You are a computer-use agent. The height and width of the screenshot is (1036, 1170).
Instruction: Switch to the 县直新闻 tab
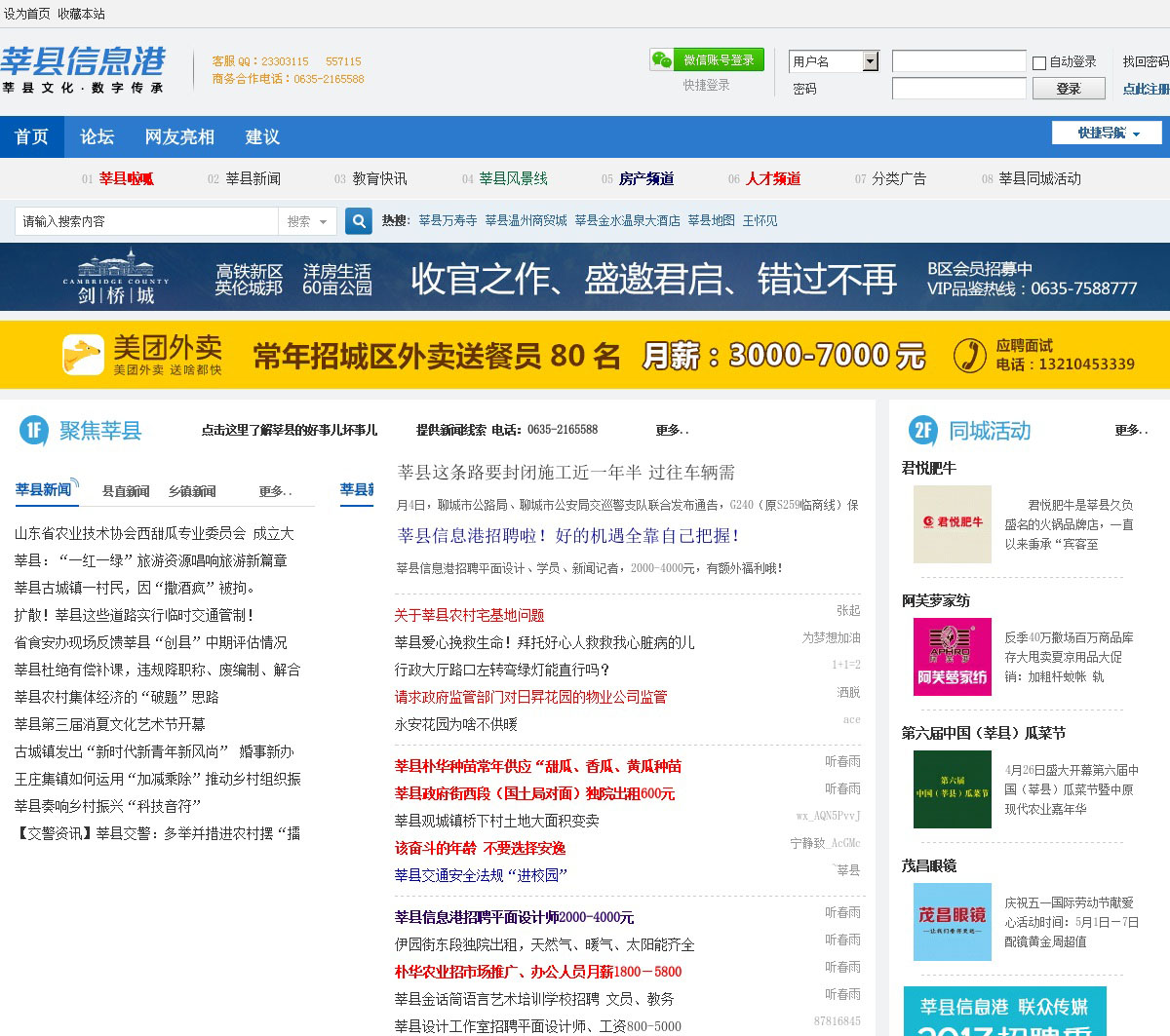coord(126,491)
